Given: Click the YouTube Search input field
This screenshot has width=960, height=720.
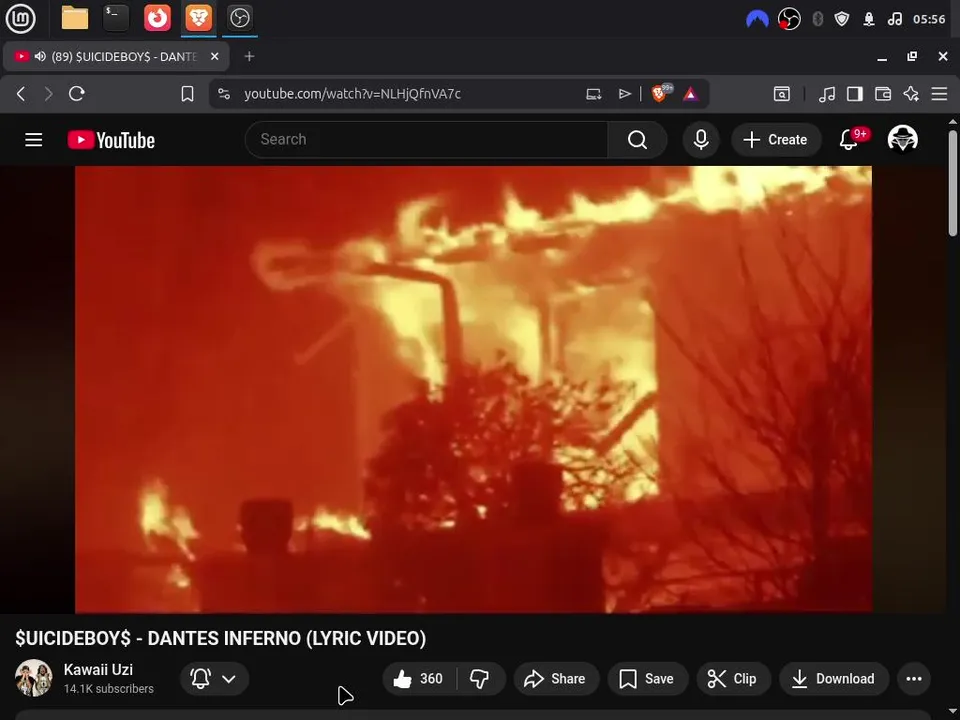Looking at the screenshot, I should coord(426,140).
